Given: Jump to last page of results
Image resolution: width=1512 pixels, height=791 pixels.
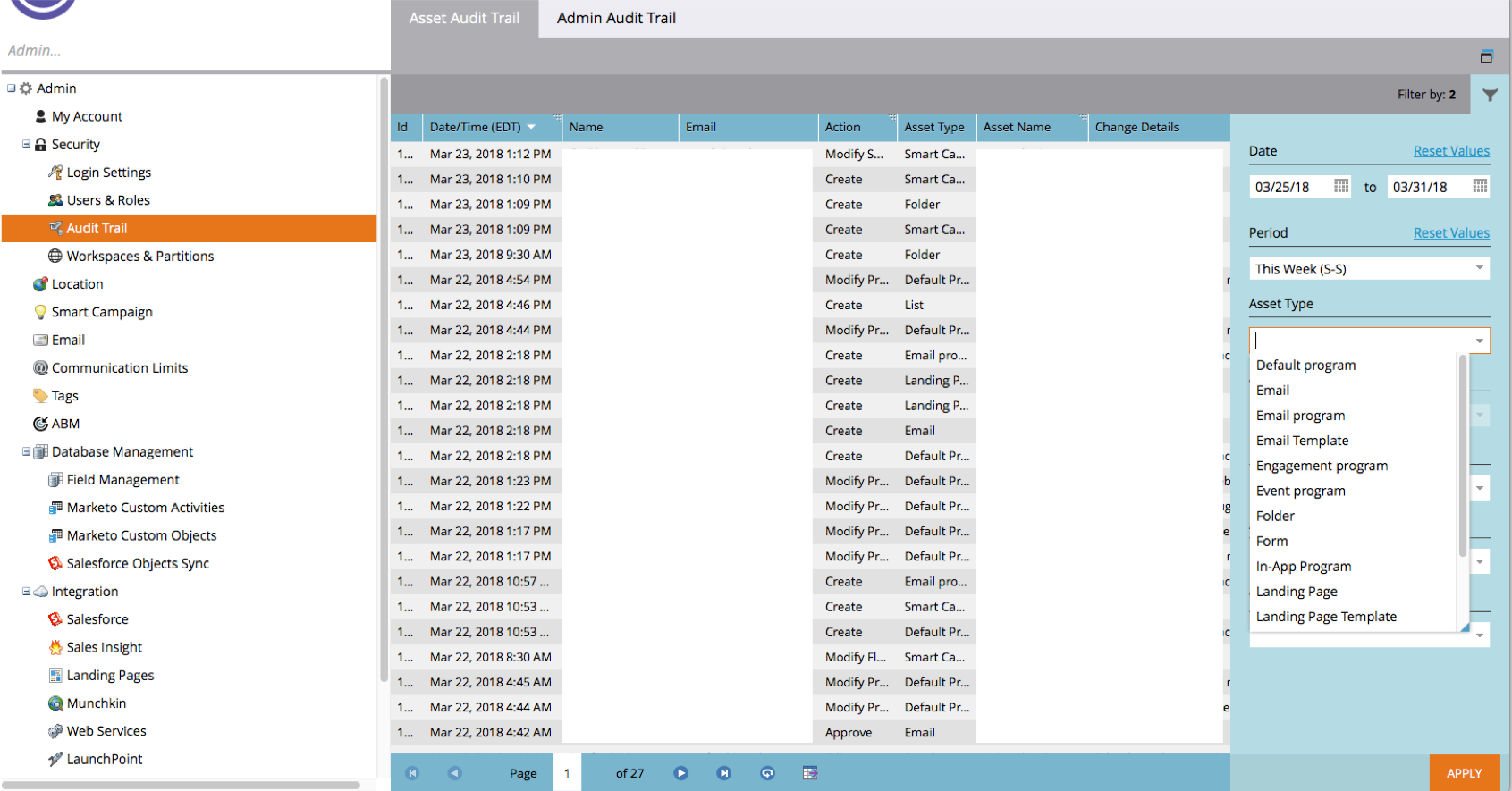Looking at the screenshot, I should [724, 773].
